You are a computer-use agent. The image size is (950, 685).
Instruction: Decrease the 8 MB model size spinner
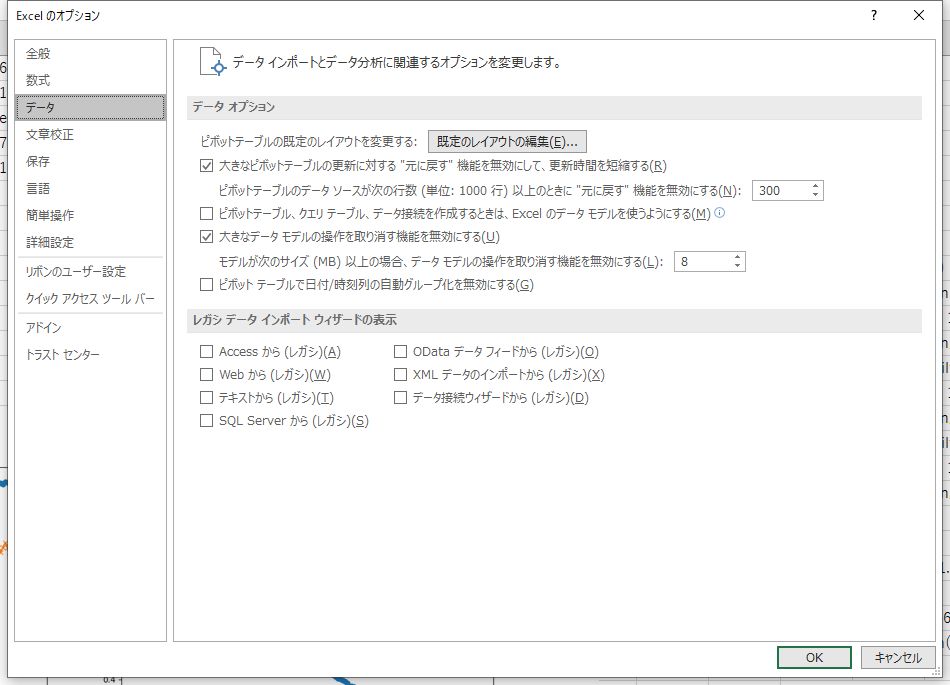tap(737, 266)
